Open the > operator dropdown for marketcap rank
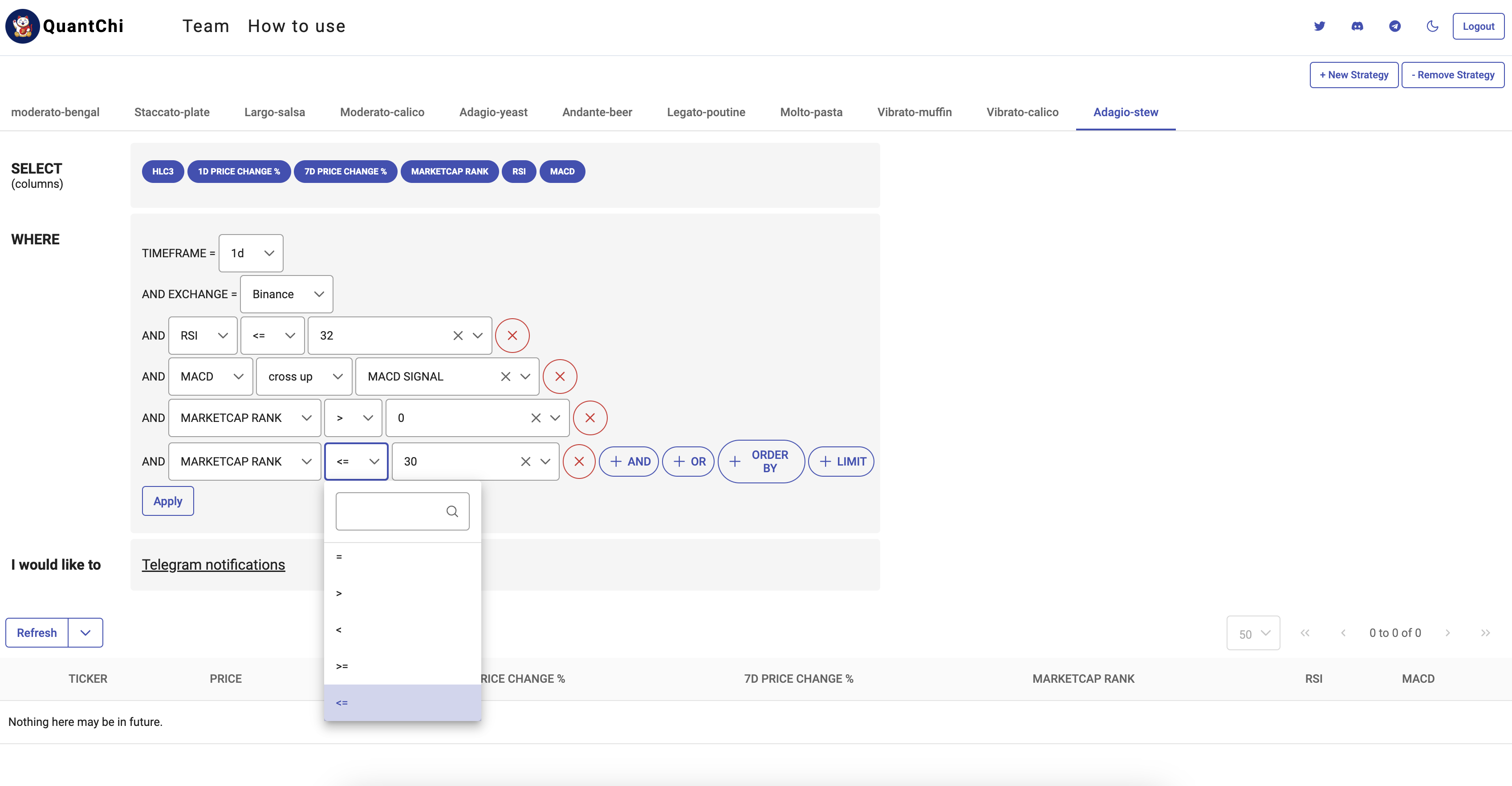The height and width of the screenshot is (786, 1512). 354,417
